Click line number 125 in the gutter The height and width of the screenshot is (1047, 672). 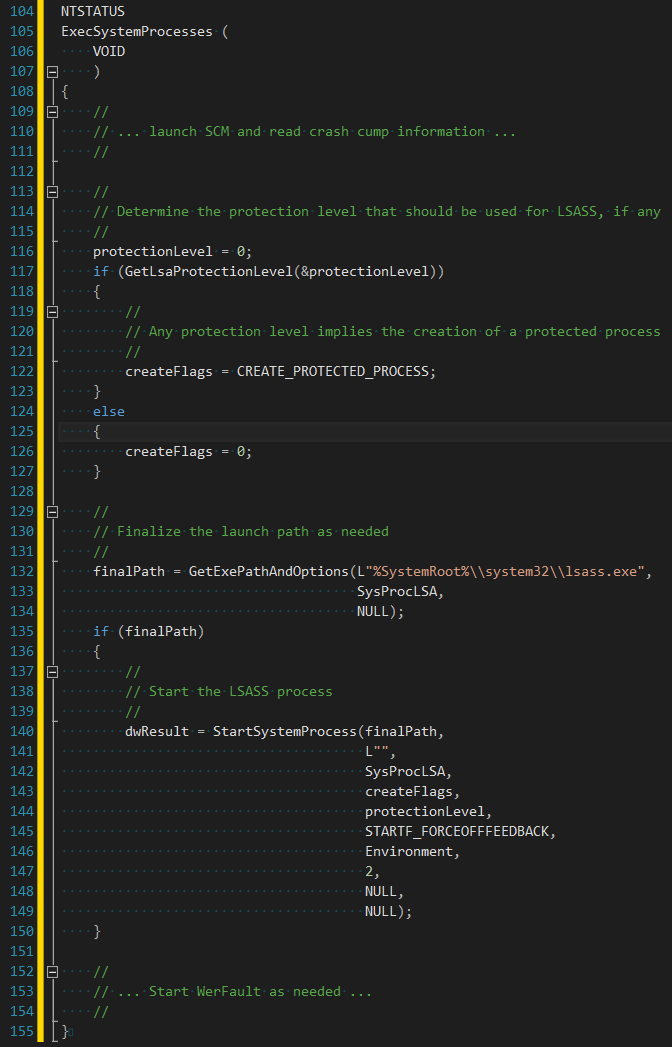coord(20,431)
